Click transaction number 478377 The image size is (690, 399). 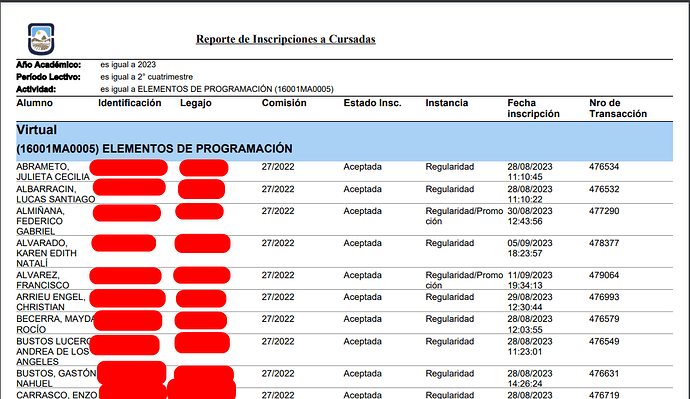604,243
